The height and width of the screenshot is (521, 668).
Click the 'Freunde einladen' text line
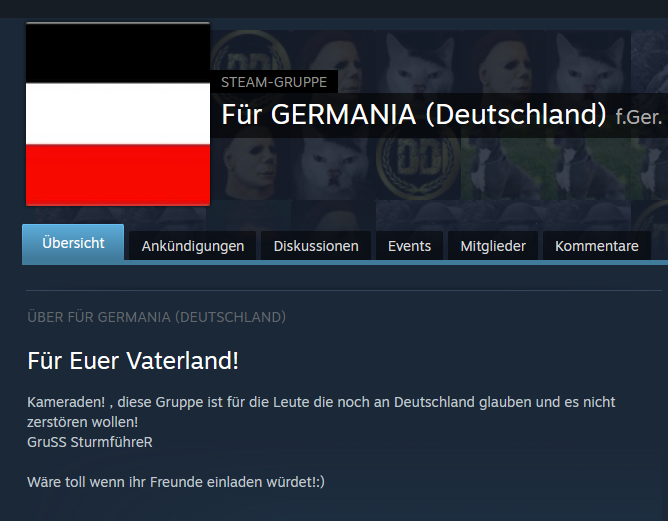tap(176, 482)
